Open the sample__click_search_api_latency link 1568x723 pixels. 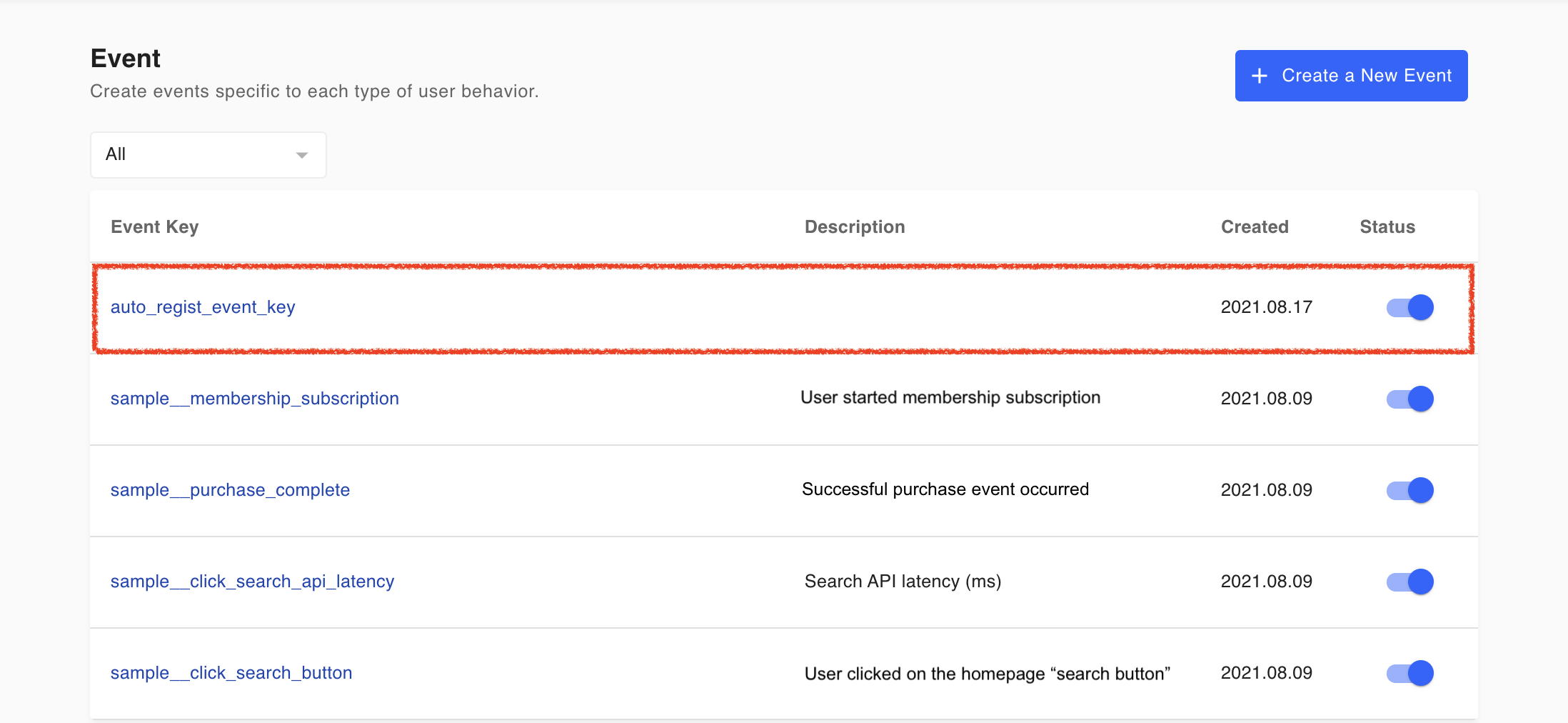point(252,582)
